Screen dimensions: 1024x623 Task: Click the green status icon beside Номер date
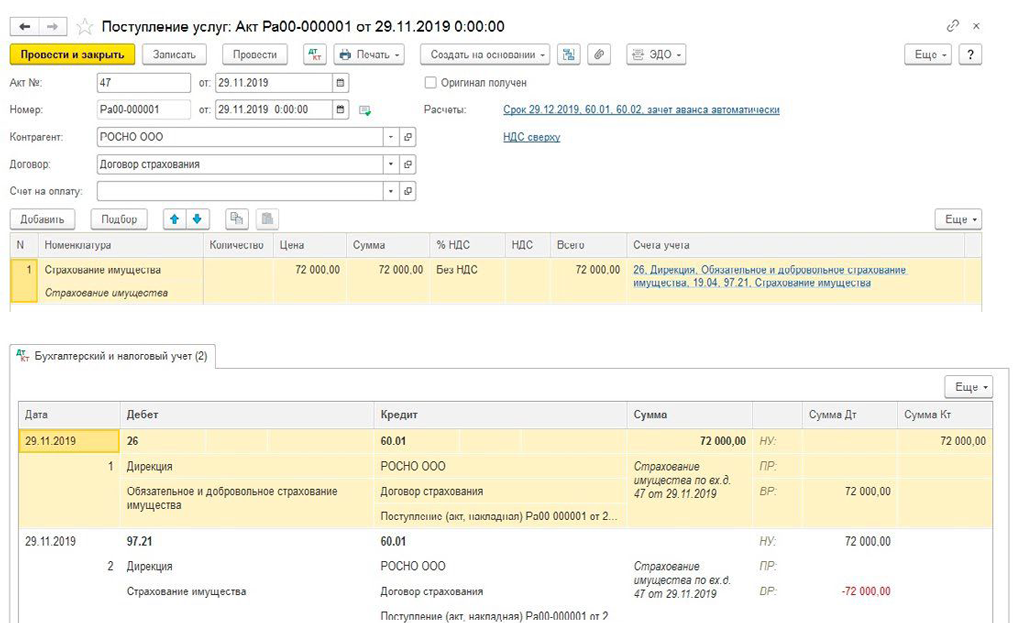tap(365, 110)
